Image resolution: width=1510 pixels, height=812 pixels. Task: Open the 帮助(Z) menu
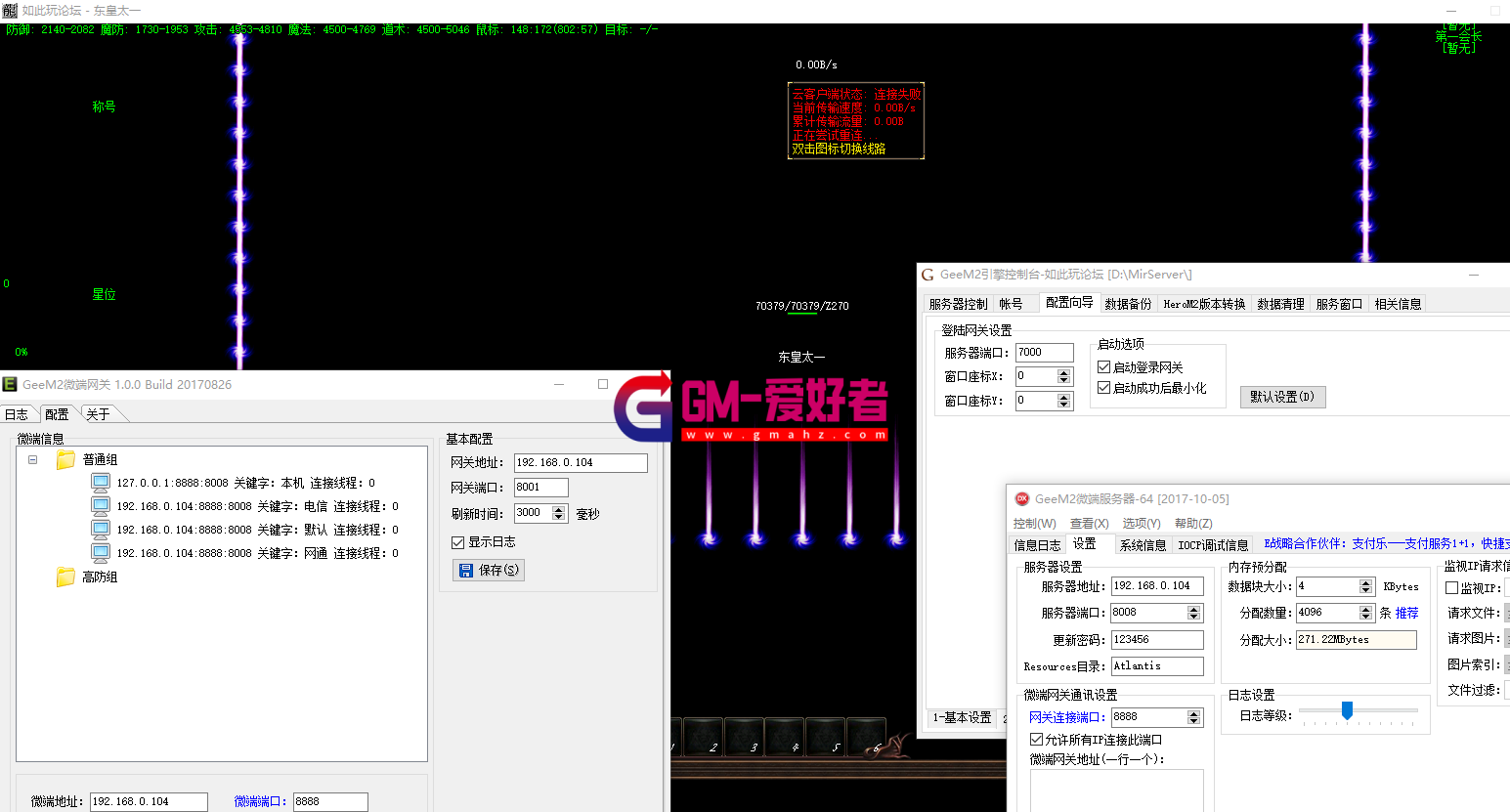(x=1193, y=524)
